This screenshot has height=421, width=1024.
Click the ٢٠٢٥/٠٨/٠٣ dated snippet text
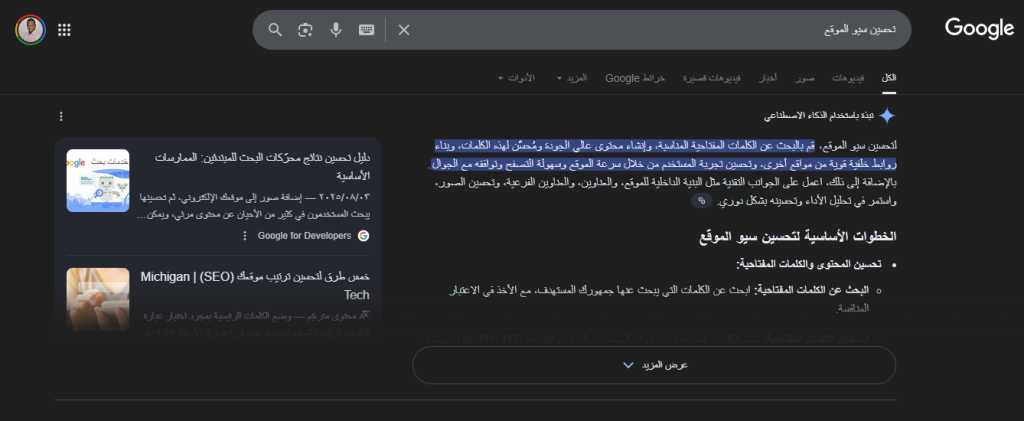tap(255, 205)
